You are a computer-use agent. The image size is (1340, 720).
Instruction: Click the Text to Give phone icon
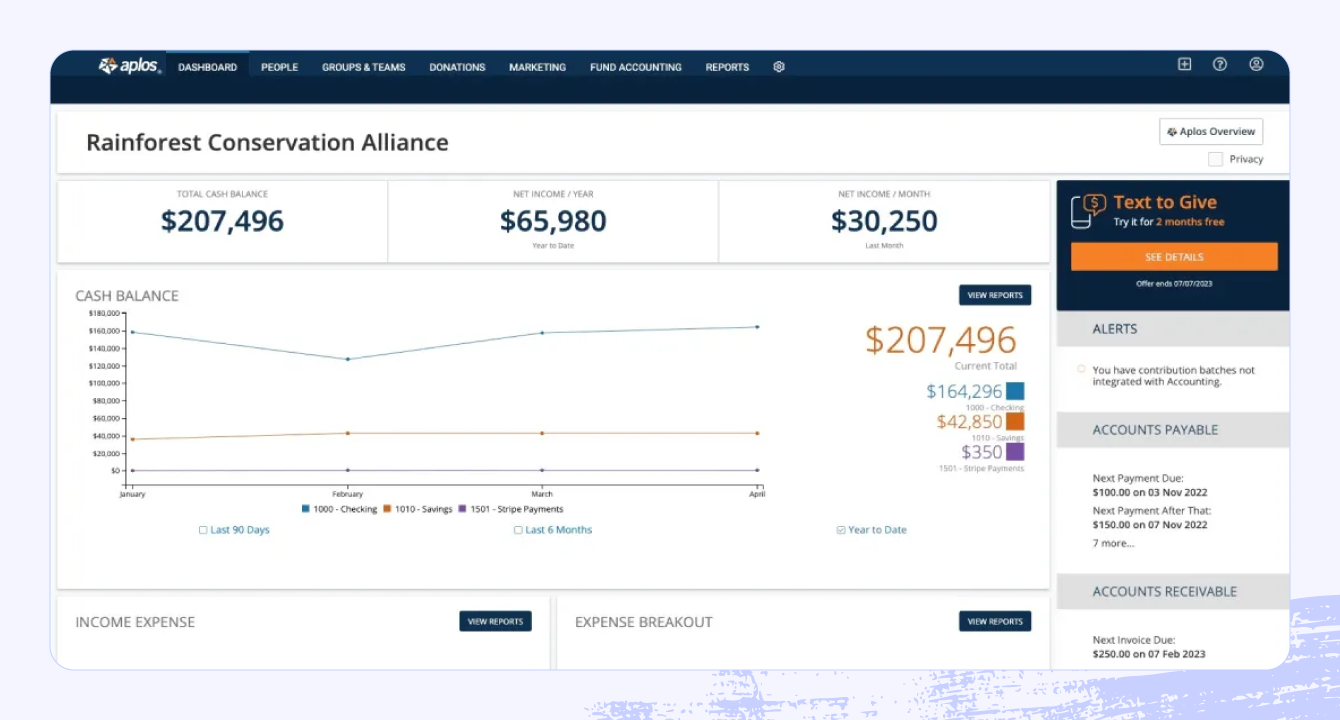coord(1088,211)
